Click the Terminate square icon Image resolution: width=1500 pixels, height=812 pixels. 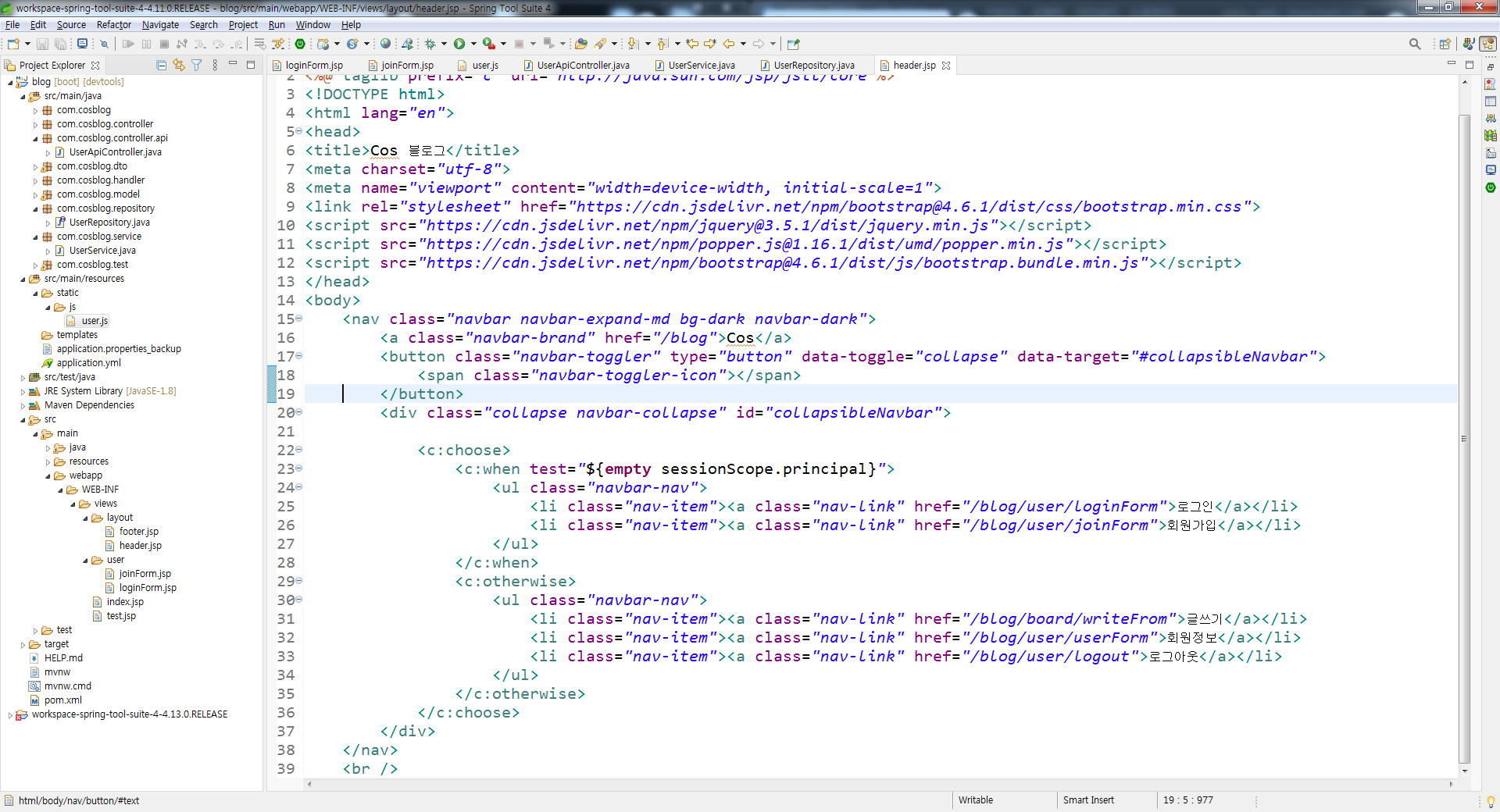click(165, 44)
